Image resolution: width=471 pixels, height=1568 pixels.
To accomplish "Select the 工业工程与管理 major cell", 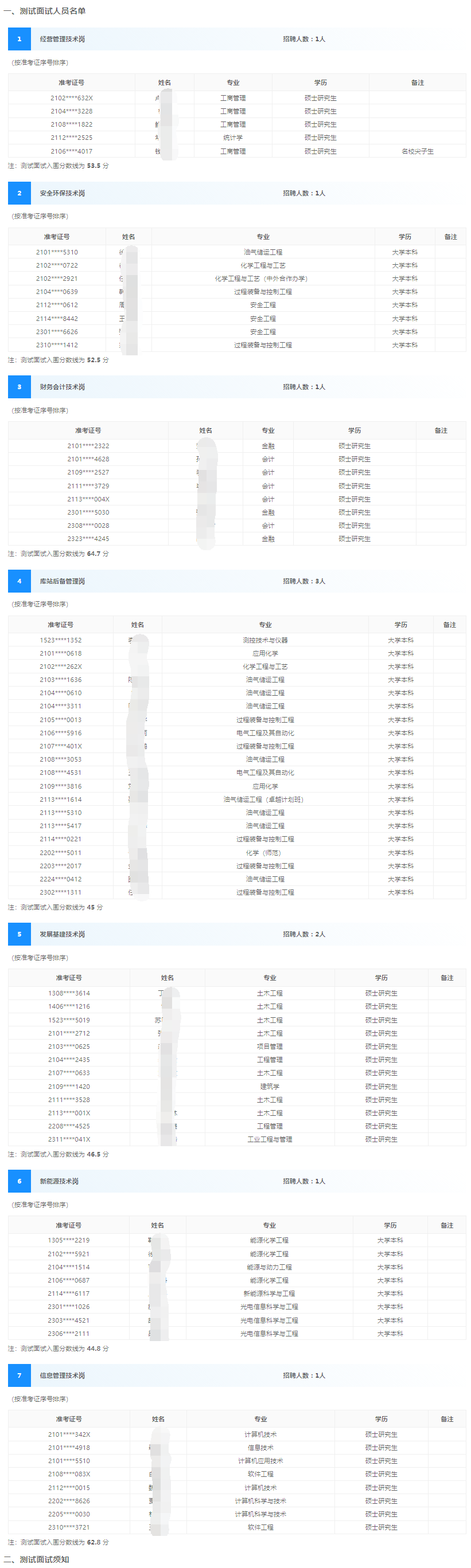I will point(269,1139).
